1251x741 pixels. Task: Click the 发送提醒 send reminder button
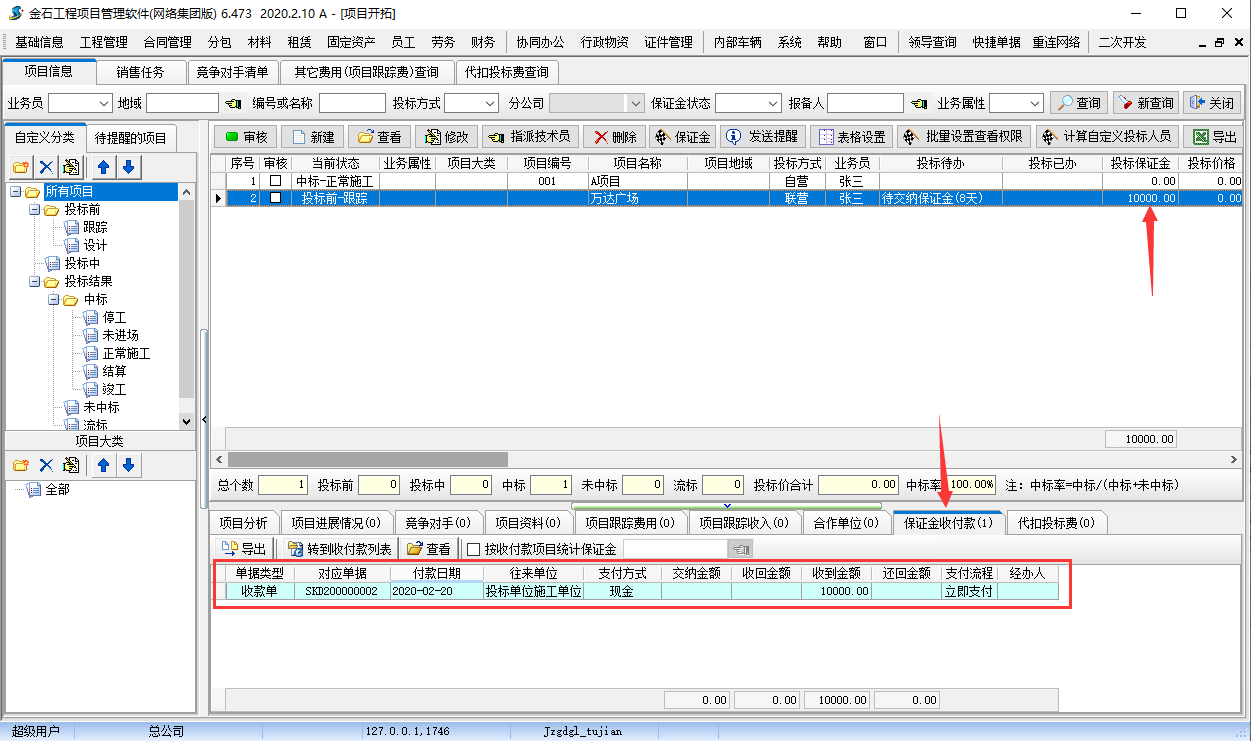coord(761,137)
